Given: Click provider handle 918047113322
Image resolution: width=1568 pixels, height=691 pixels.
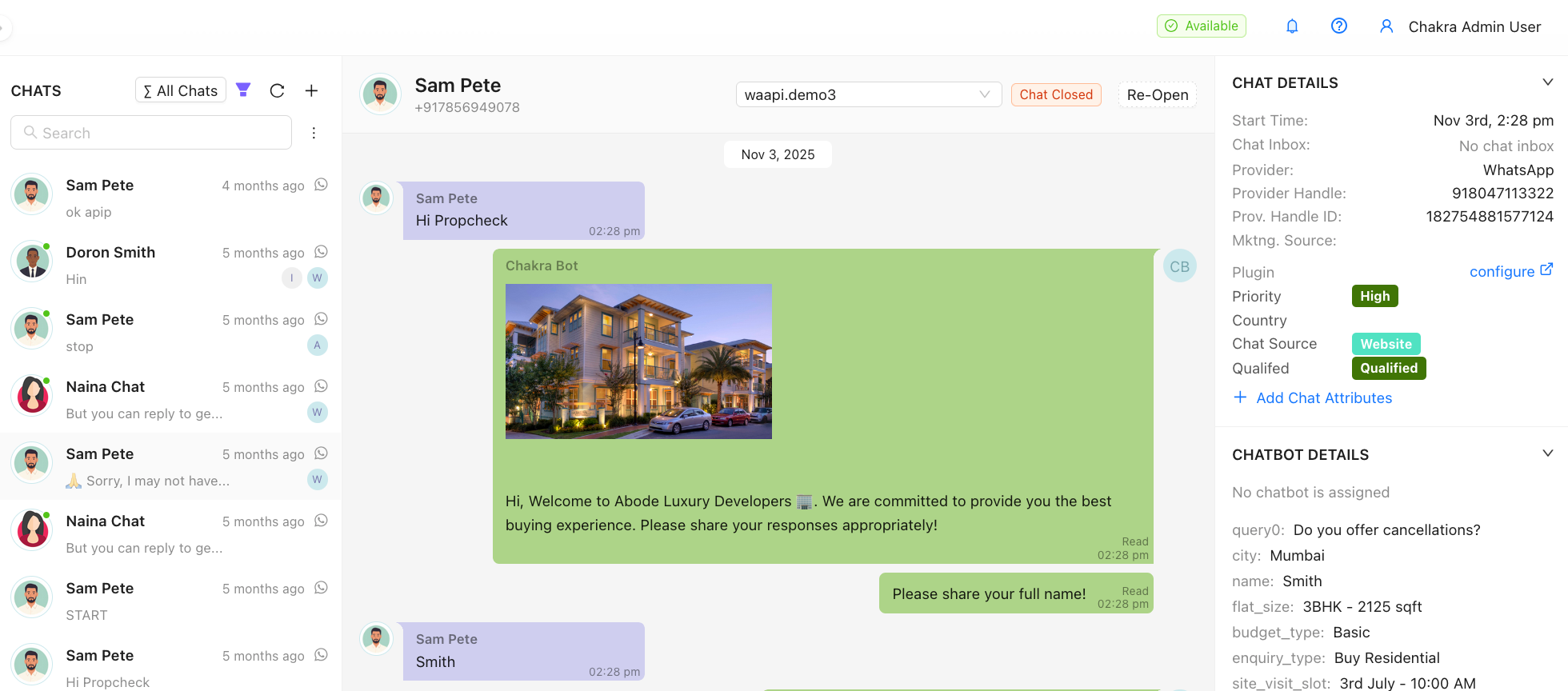Looking at the screenshot, I should tap(1502, 193).
